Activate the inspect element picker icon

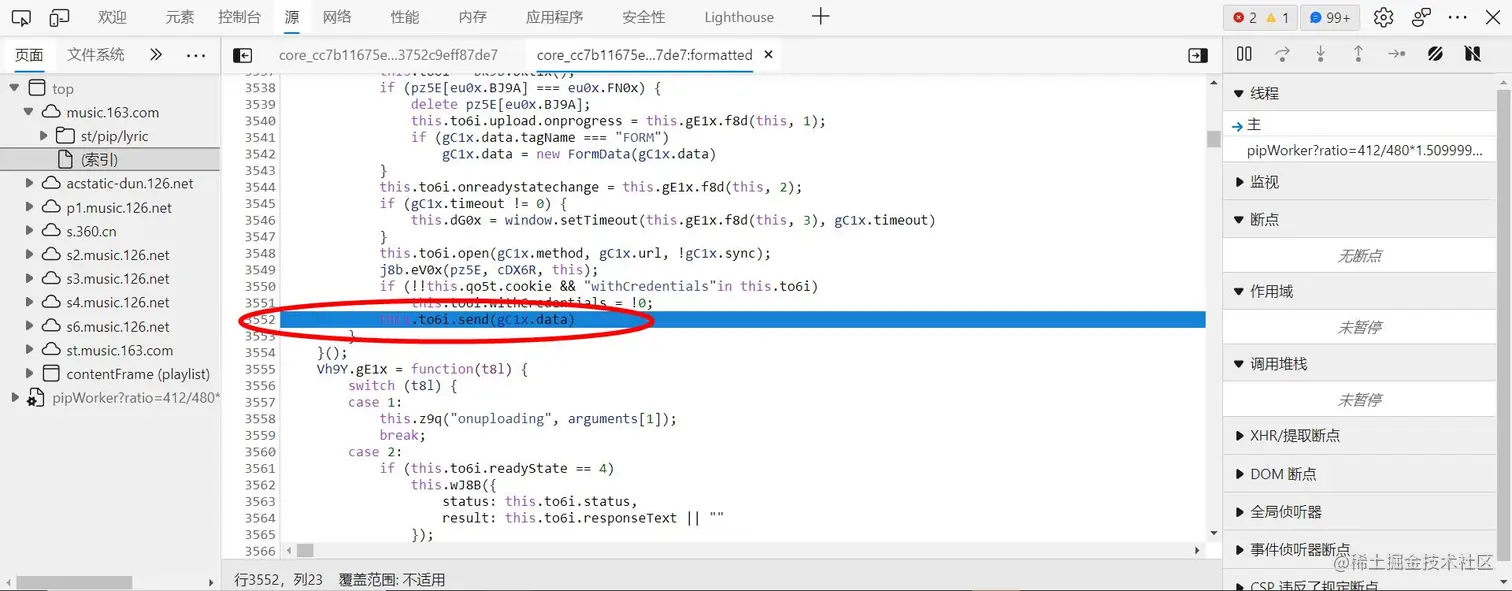click(x=21, y=17)
